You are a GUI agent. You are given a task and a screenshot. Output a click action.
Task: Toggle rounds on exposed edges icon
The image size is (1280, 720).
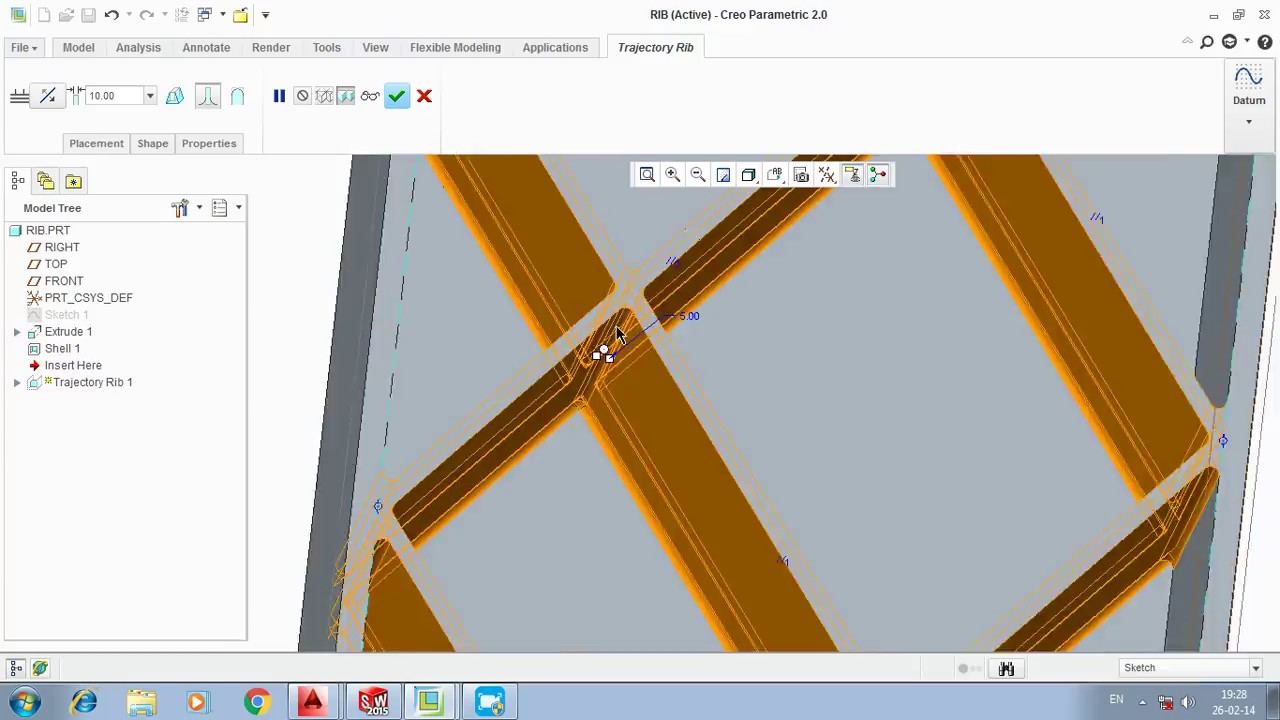(237, 96)
